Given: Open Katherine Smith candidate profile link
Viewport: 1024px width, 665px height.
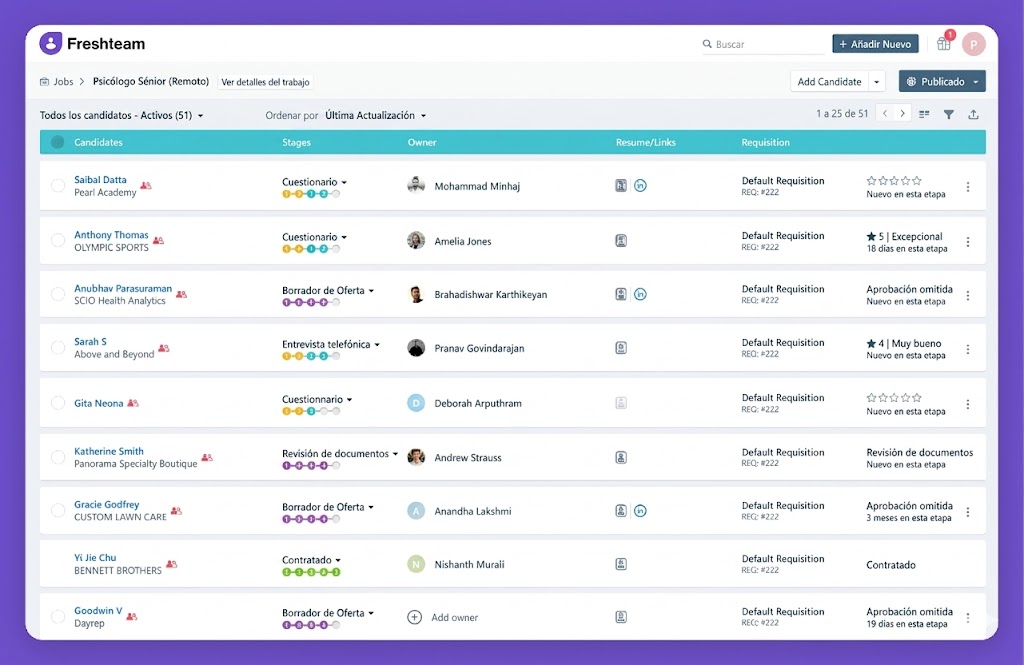Looking at the screenshot, I should pyautogui.click(x=108, y=451).
